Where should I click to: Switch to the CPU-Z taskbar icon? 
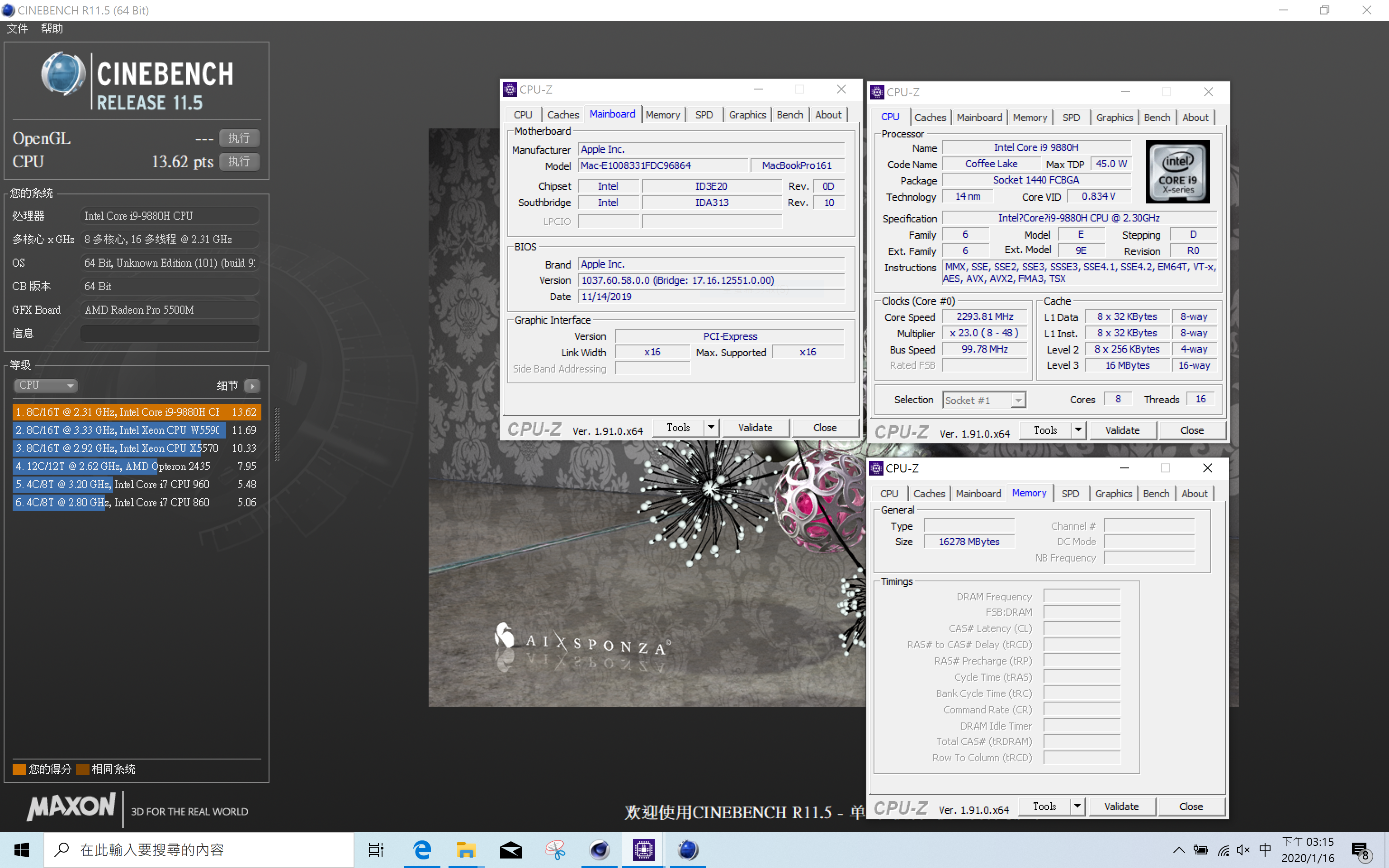click(x=643, y=849)
